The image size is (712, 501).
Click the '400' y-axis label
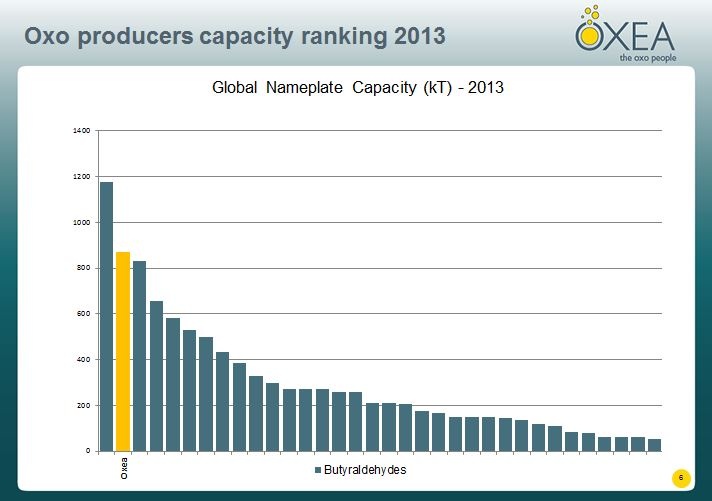pyautogui.click(x=84, y=360)
